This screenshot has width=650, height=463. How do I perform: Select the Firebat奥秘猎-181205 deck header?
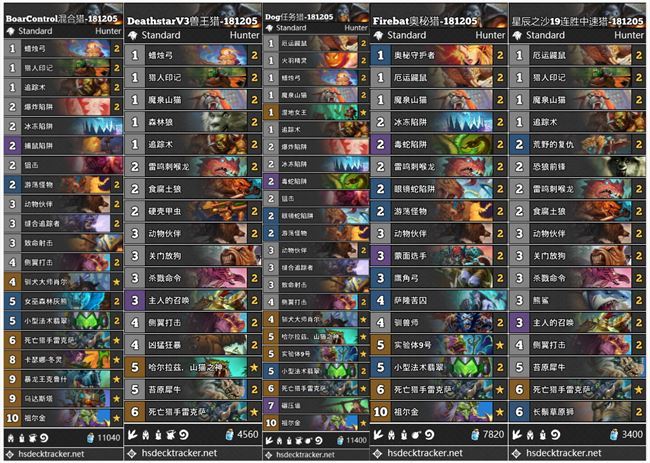pos(425,21)
